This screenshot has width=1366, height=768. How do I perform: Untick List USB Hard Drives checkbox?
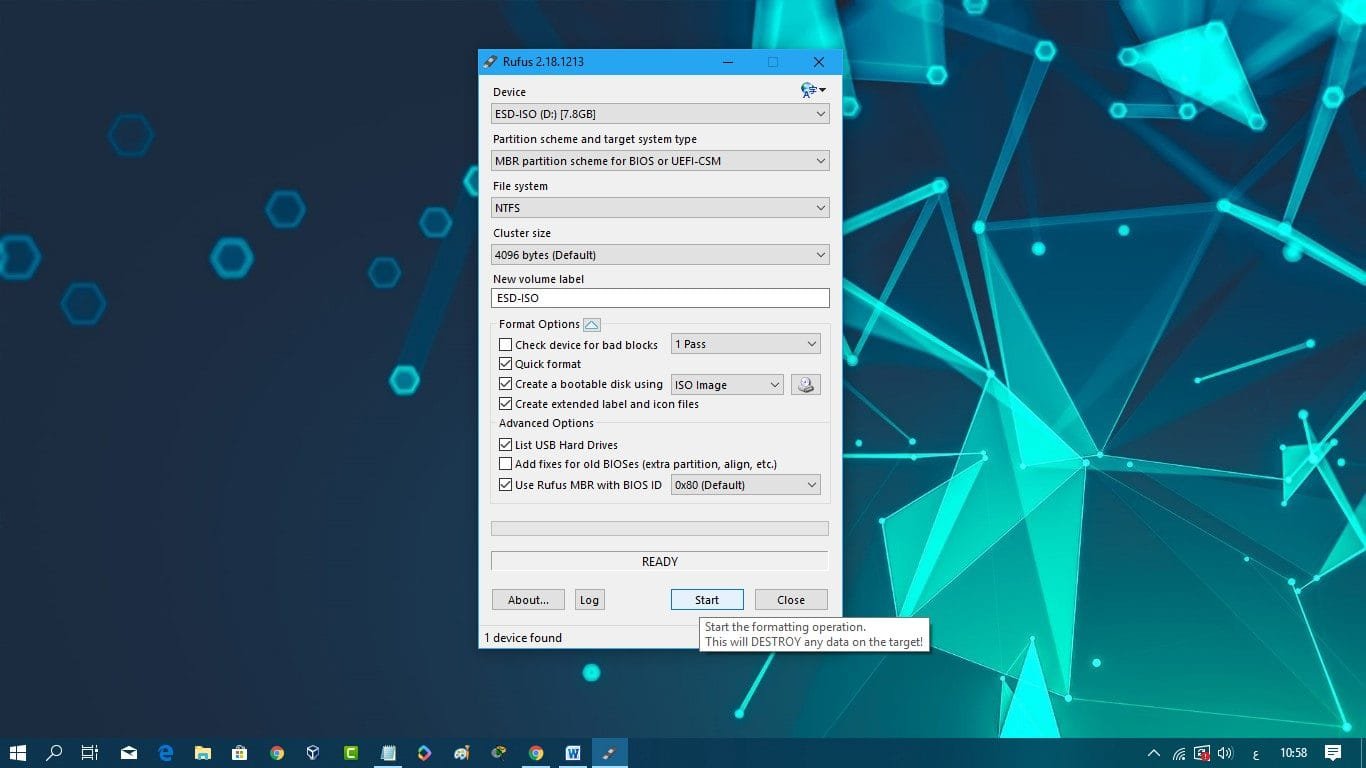point(506,445)
